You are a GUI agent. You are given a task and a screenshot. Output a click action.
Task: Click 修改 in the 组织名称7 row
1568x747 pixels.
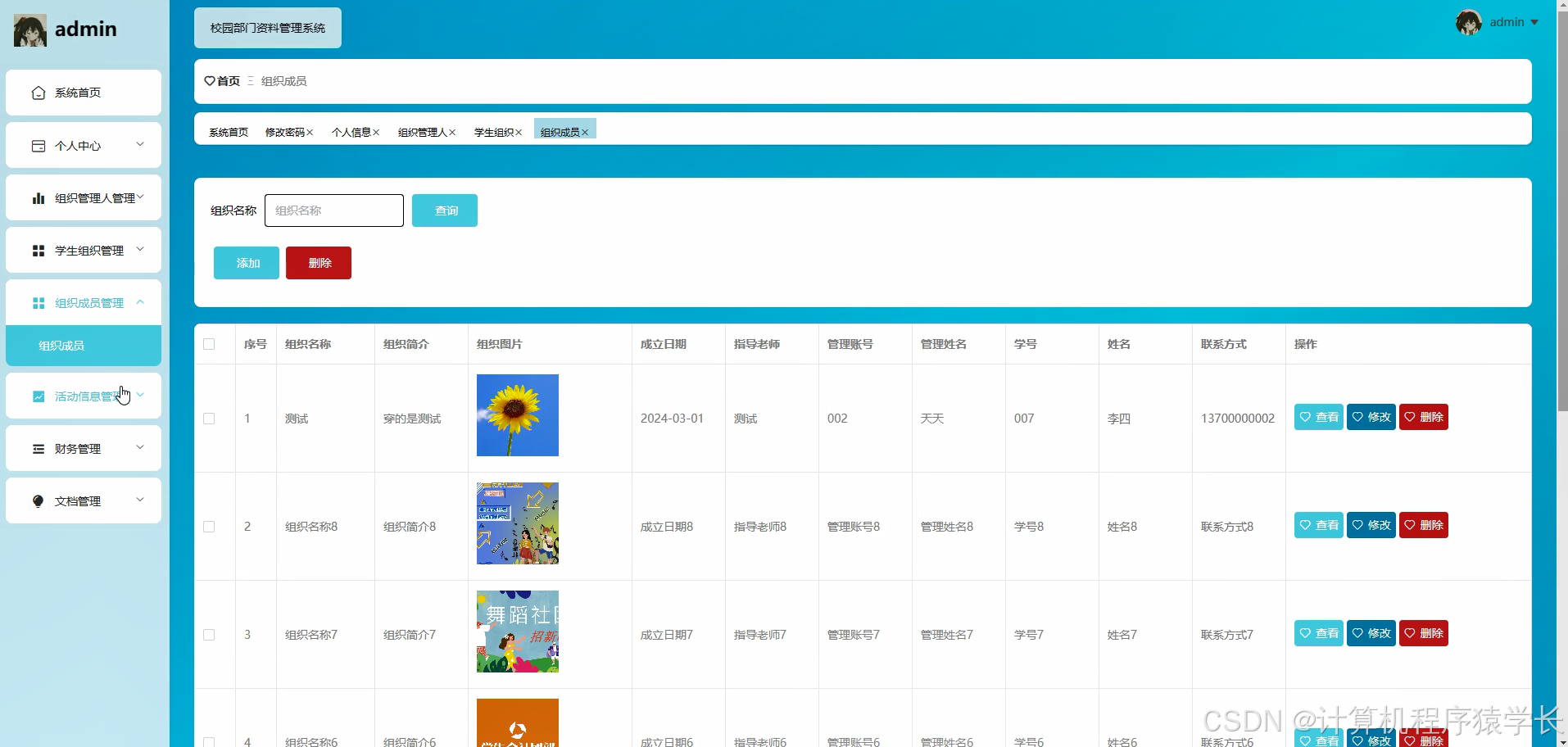[1371, 633]
